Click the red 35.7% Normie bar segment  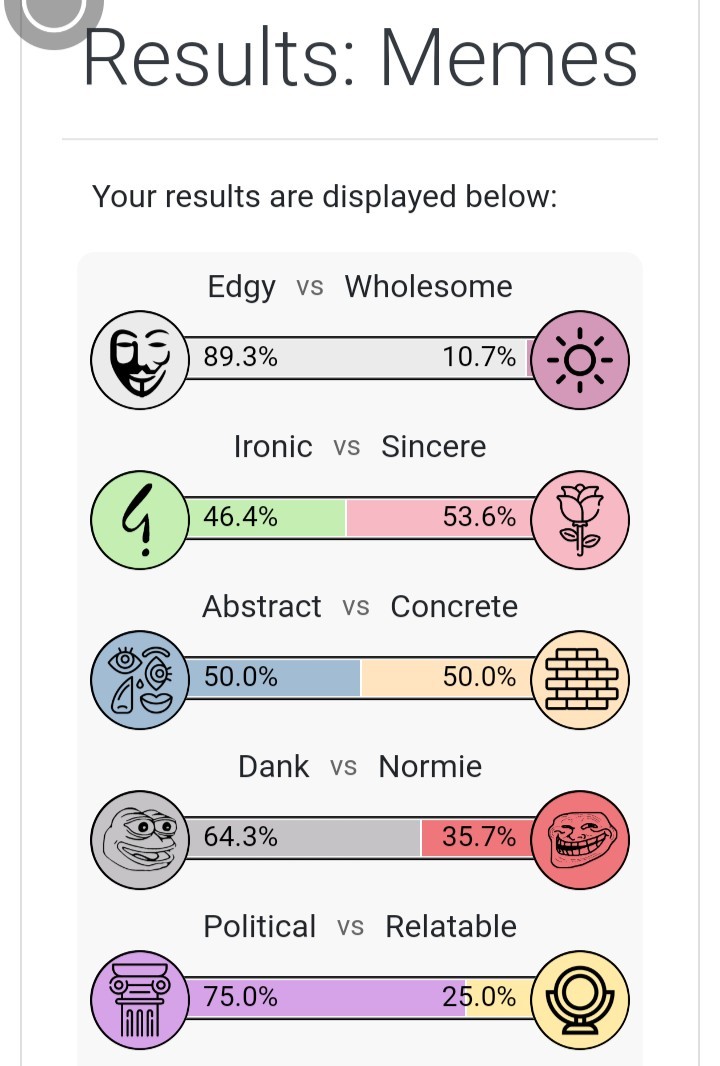click(x=470, y=837)
